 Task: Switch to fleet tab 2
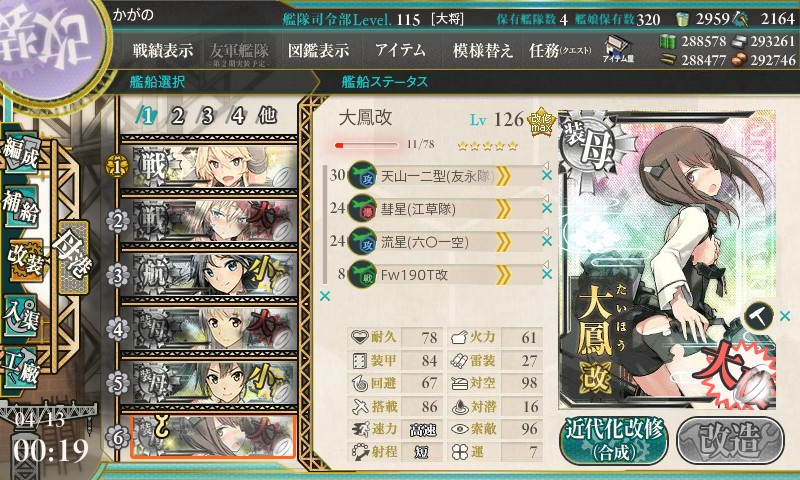(177, 116)
